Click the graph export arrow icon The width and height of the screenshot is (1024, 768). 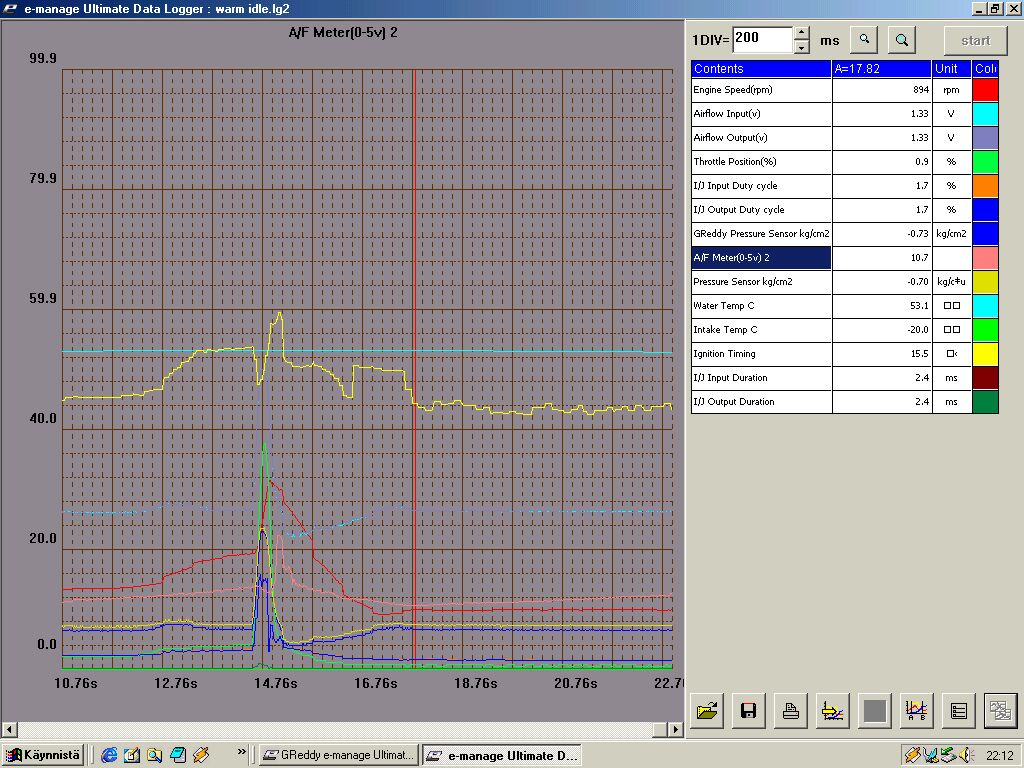point(832,711)
